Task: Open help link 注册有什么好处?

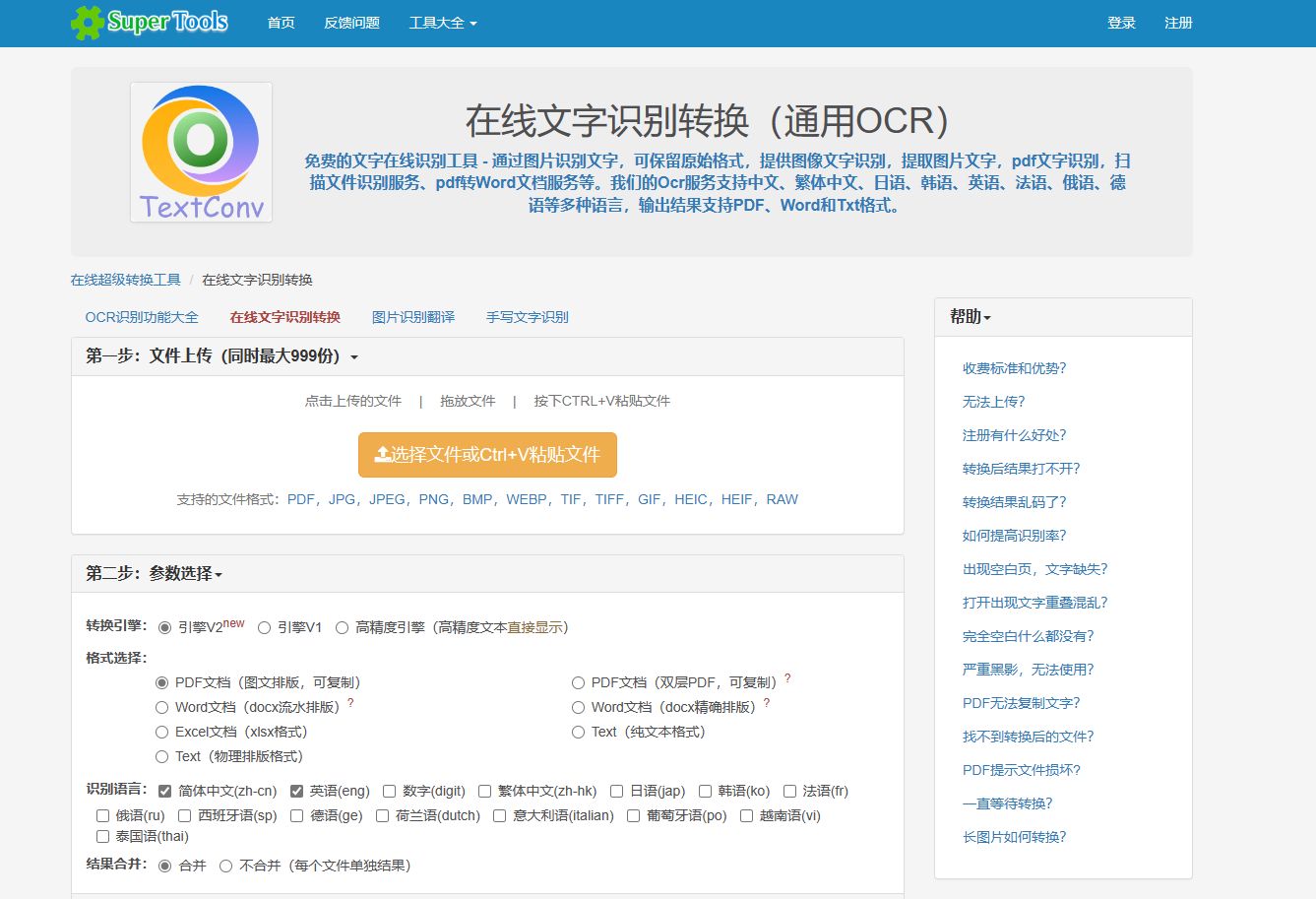Action: tap(1015, 435)
